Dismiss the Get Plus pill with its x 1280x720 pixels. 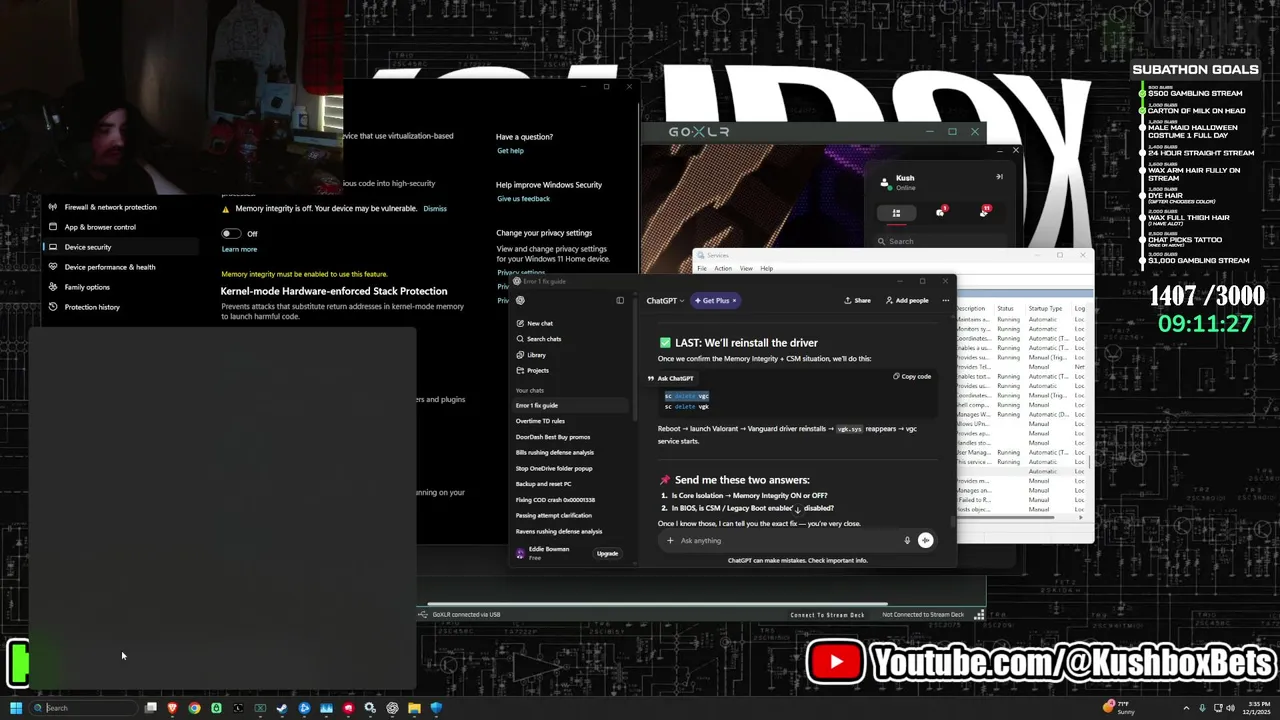coord(734,300)
